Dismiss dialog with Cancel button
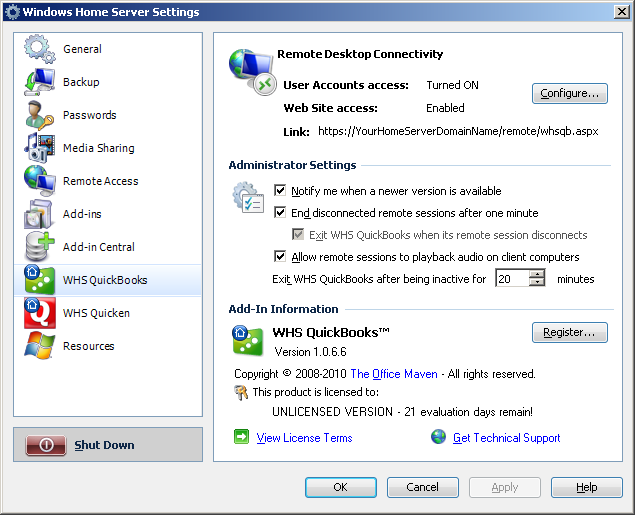635x515 pixels. pos(423,487)
